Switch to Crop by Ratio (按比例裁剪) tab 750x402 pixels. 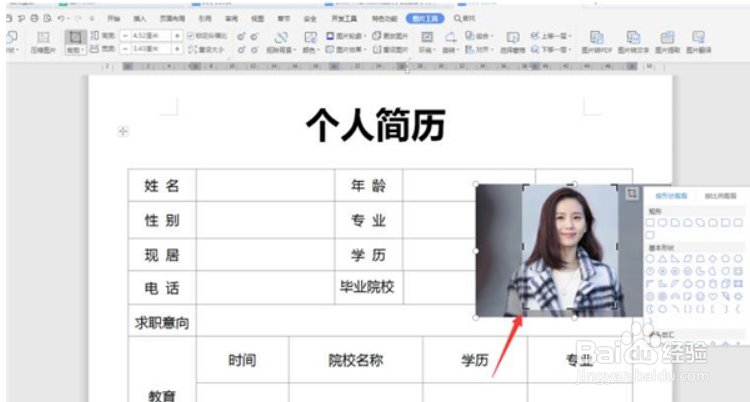tap(720, 196)
